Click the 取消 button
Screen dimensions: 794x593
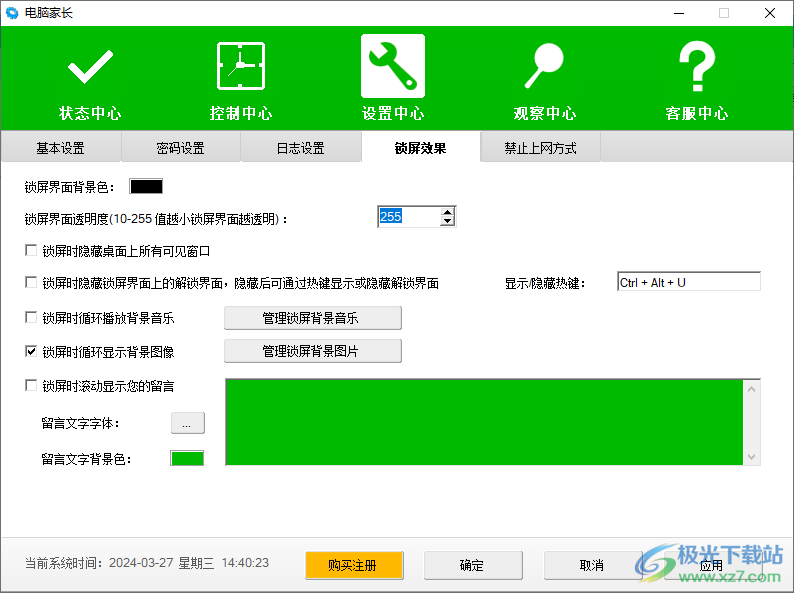point(593,565)
